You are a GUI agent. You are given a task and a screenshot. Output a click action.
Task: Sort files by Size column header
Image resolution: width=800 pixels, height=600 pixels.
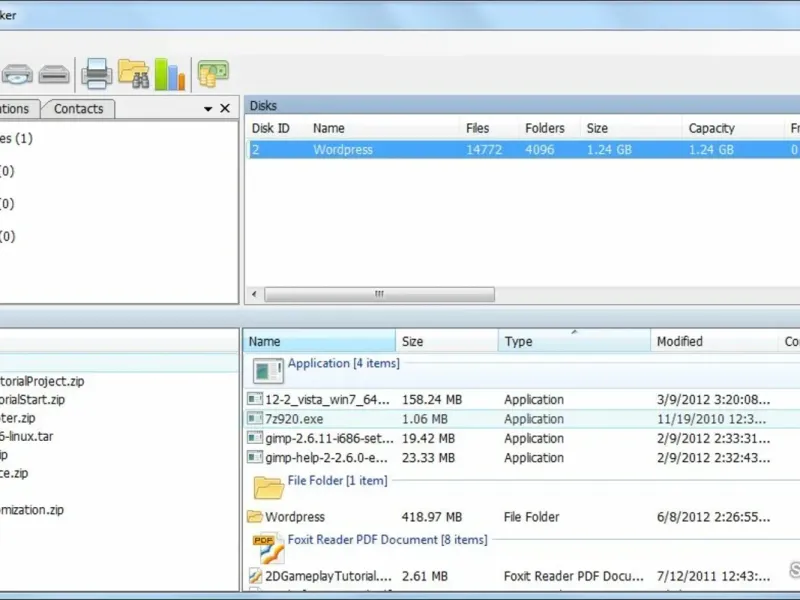(x=446, y=341)
